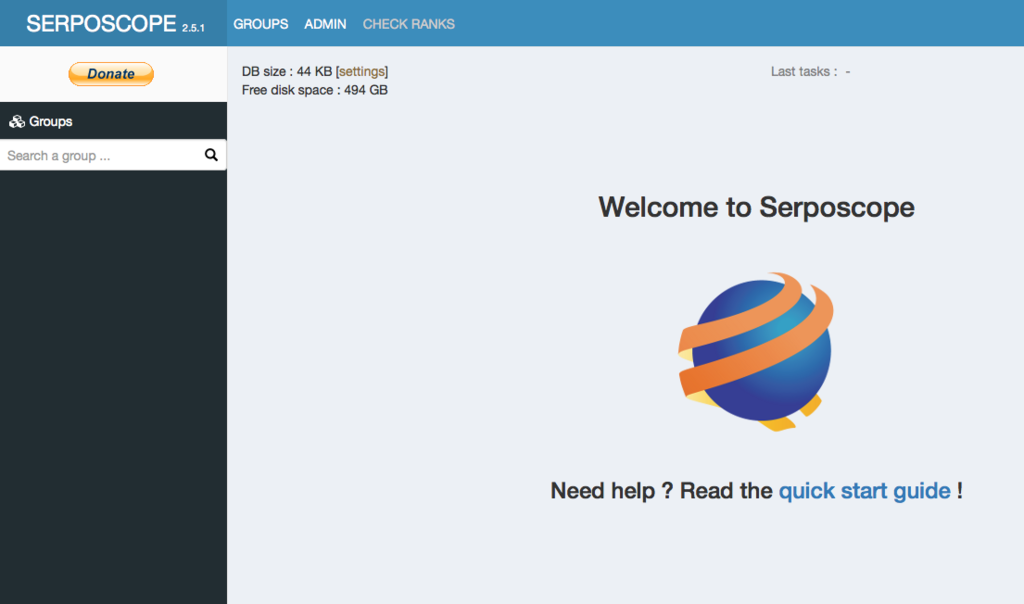
Task: Click the magnifier search icon
Action: click(x=211, y=155)
